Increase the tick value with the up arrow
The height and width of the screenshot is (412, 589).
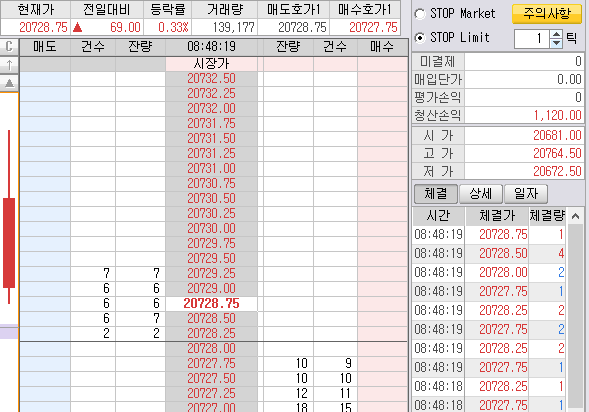(556, 34)
